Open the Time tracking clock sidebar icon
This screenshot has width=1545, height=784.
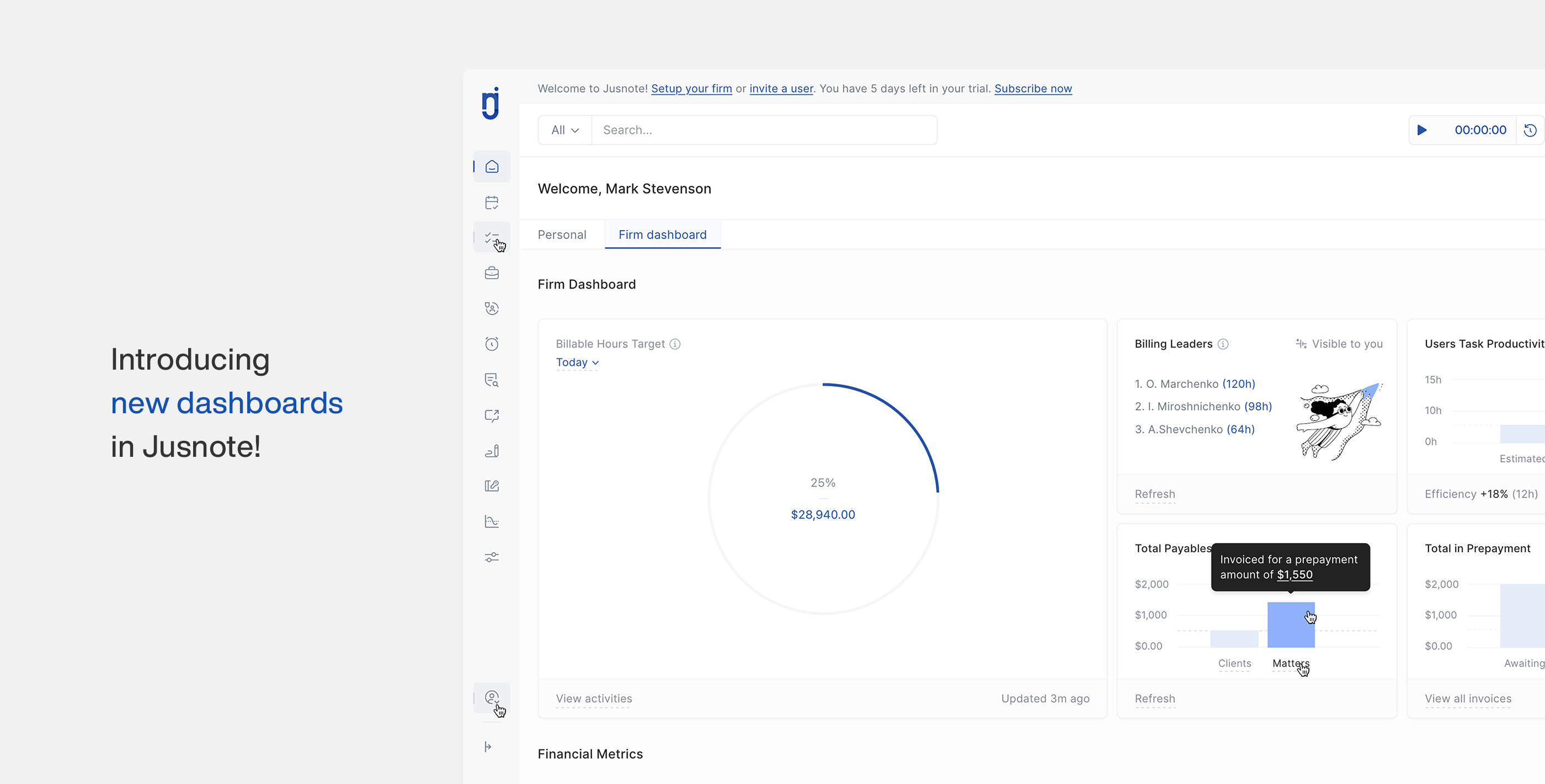pyautogui.click(x=492, y=344)
